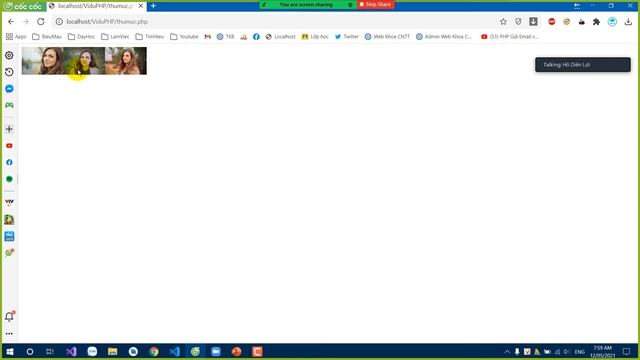
Task: Expand the Youtube bookmarks folder
Action: point(184,36)
